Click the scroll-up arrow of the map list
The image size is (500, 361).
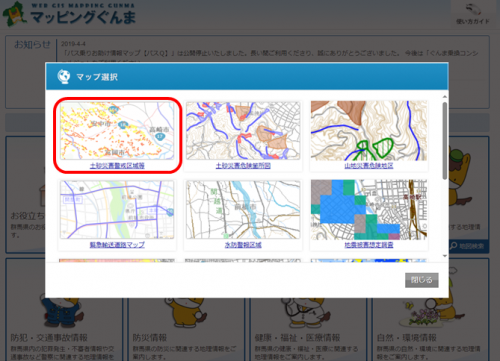tap(445, 97)
